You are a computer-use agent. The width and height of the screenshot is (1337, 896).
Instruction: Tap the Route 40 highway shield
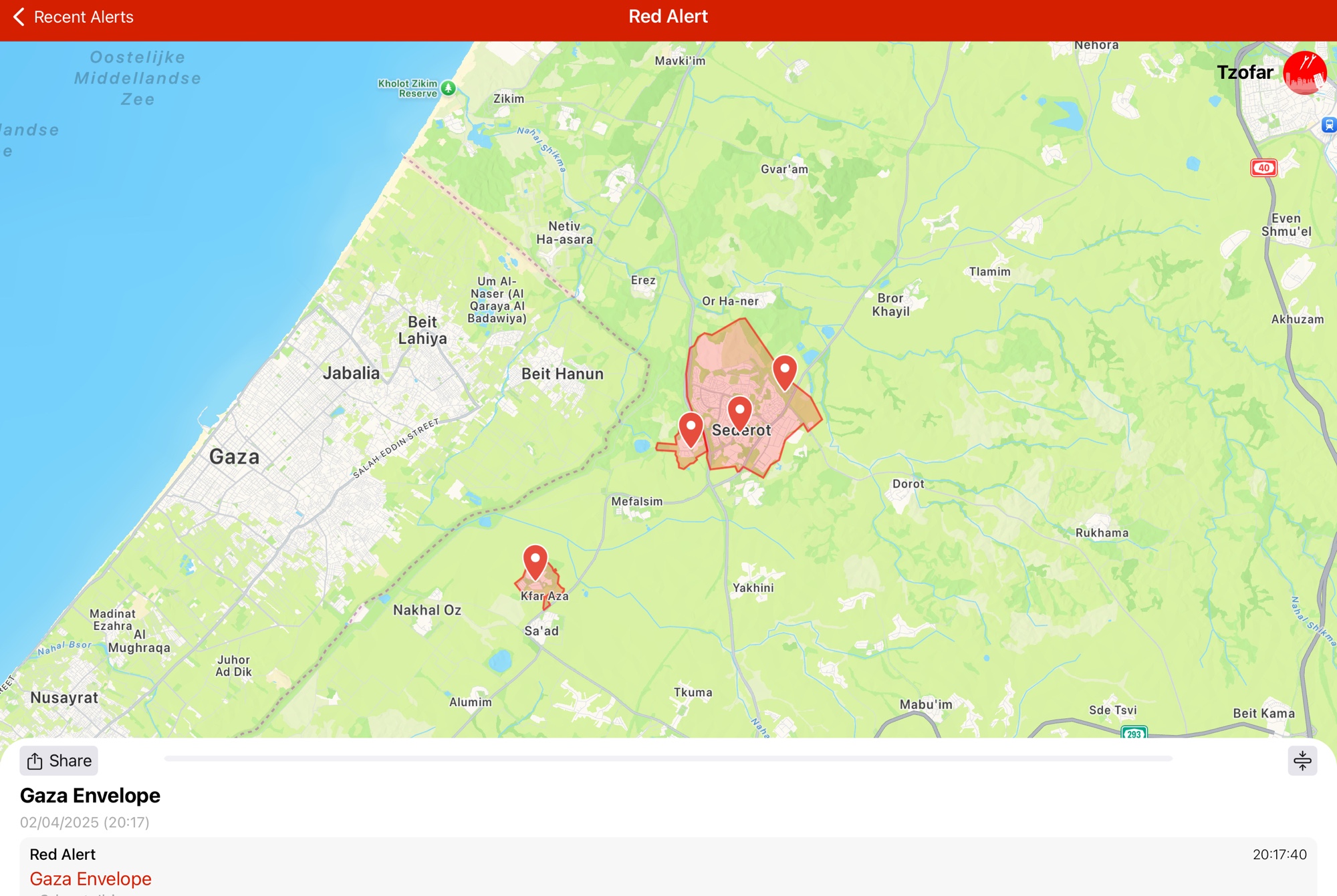1263,168
